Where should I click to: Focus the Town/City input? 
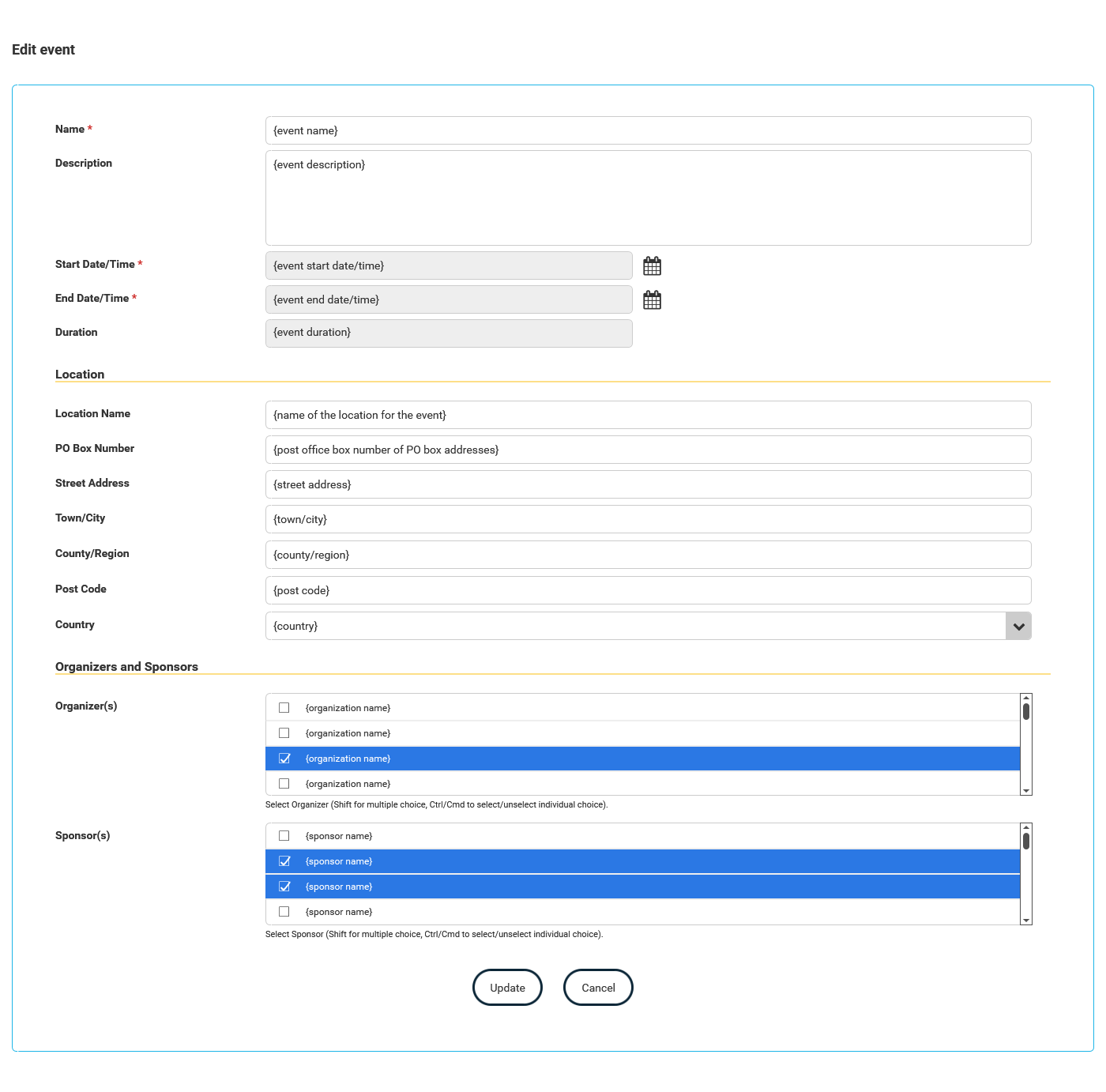pyautogui.click(x=649, y=519)
